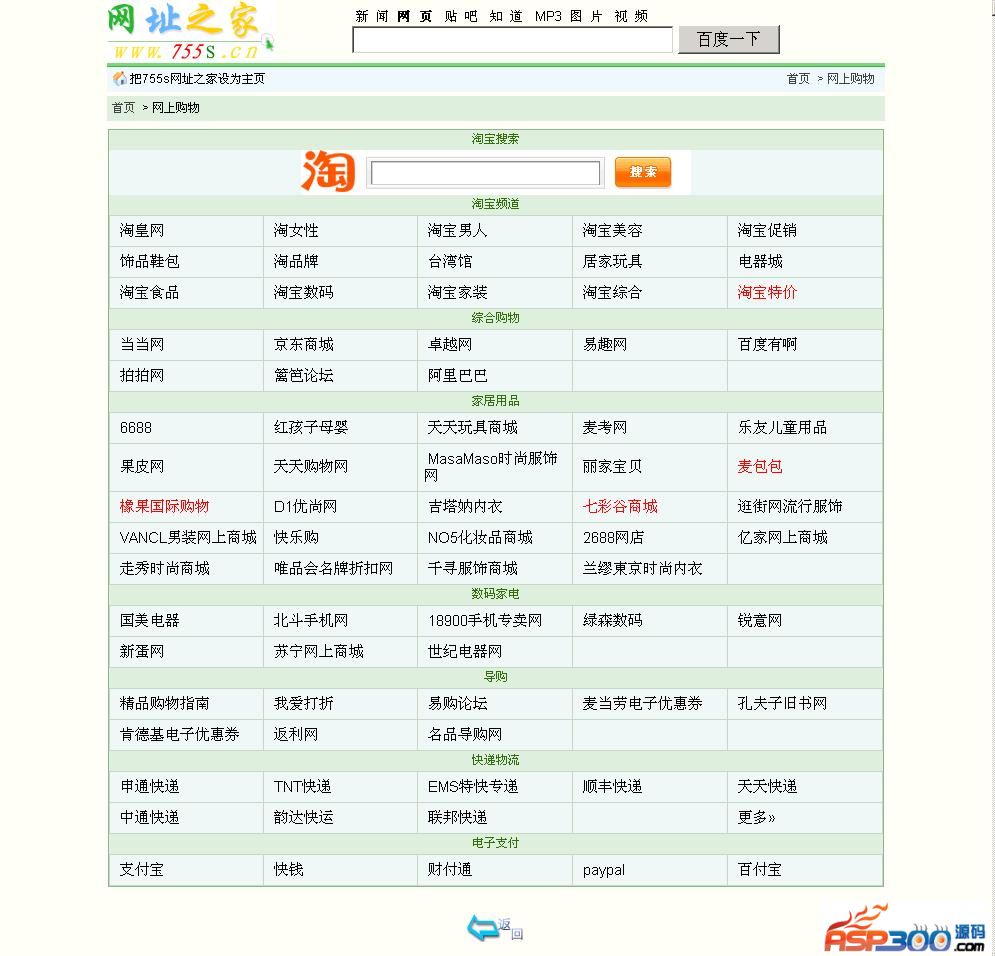Image resolution: width=995 pixels, height=956 pixels.
Task: Select the MP3 search tab
Action: pyautogui.click(x=548, y=16)
